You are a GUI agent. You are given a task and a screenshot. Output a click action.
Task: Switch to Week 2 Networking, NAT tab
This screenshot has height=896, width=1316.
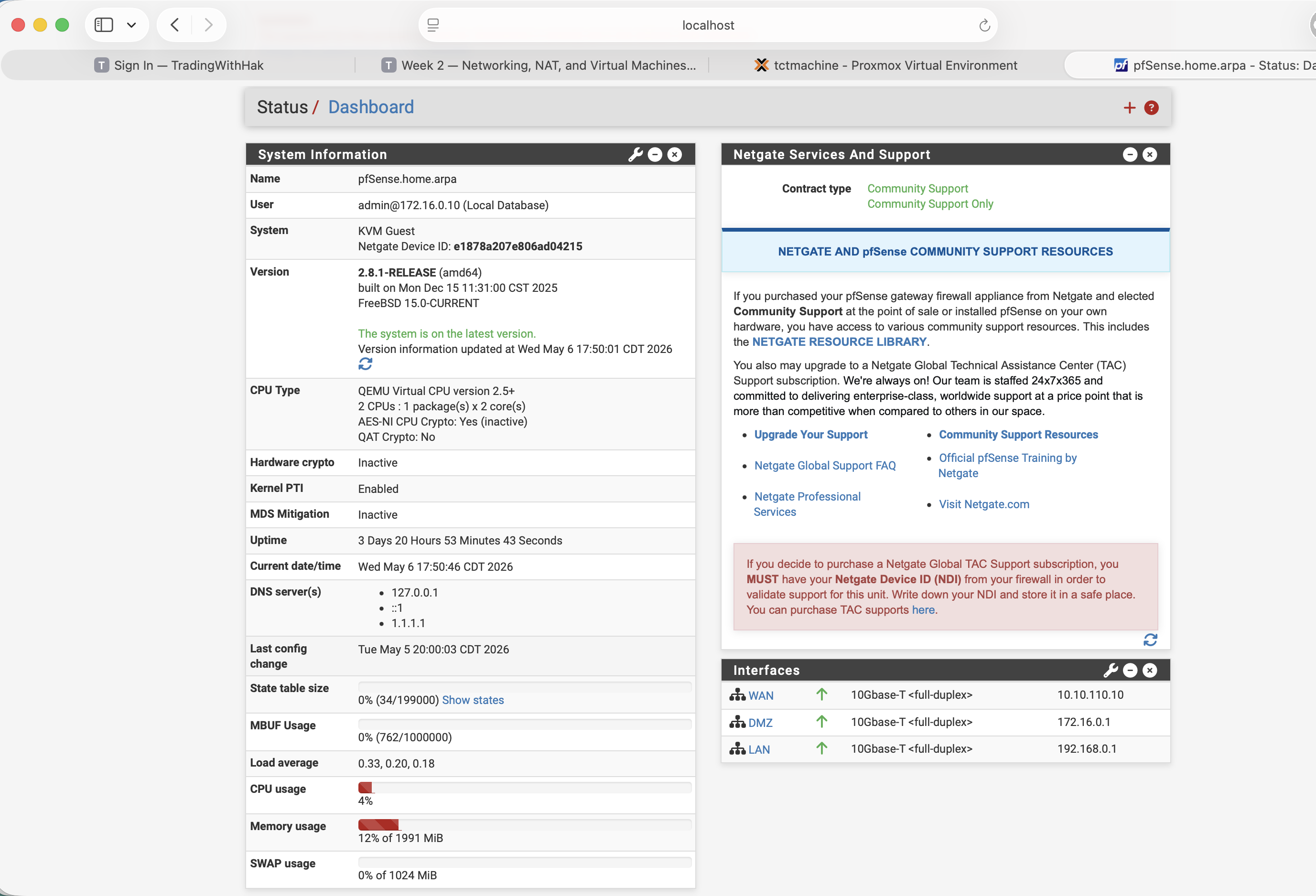pyautogui.click(x=538, y=65)
